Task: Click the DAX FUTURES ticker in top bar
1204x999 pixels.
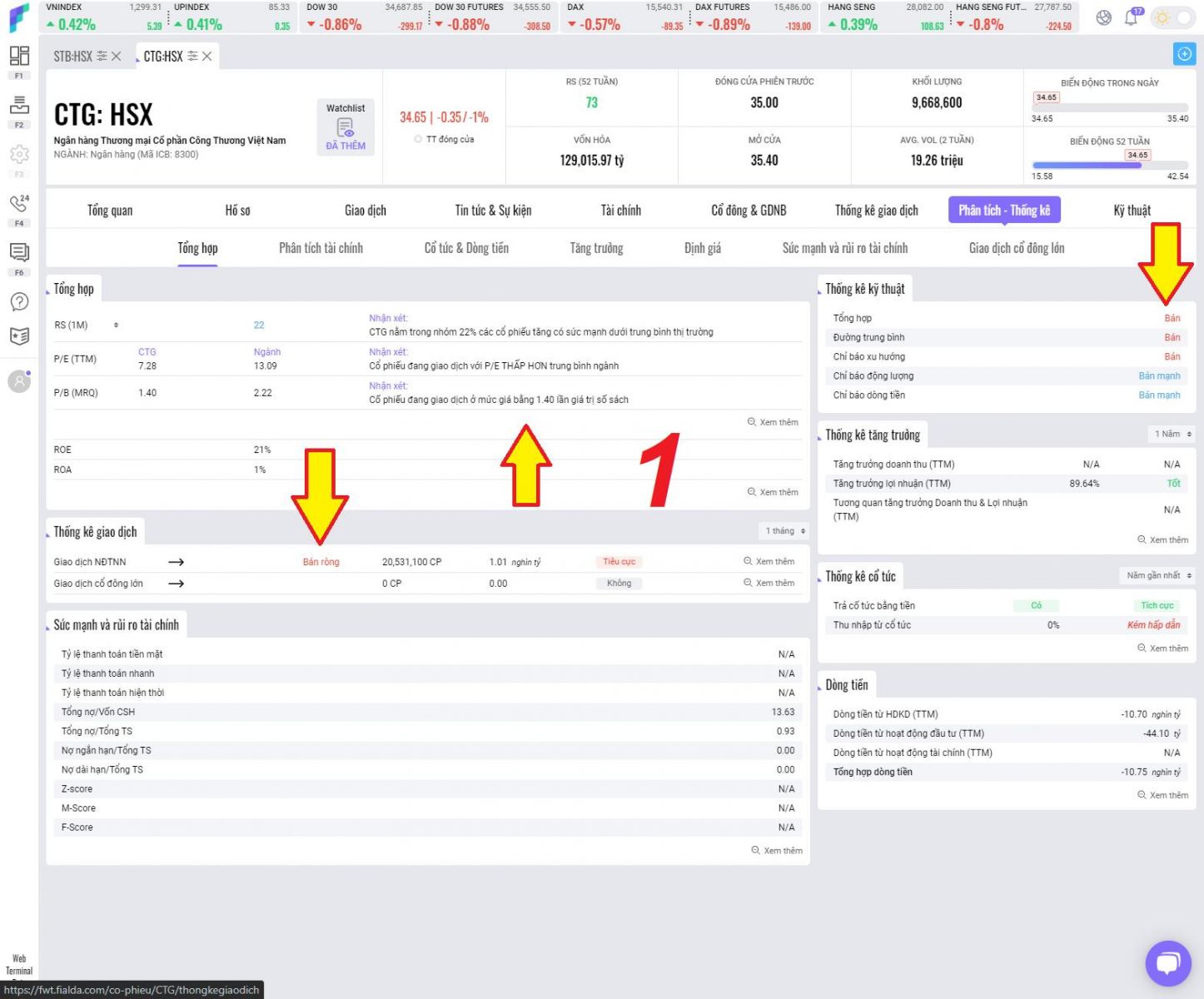Action: click(x=753, y=17)
